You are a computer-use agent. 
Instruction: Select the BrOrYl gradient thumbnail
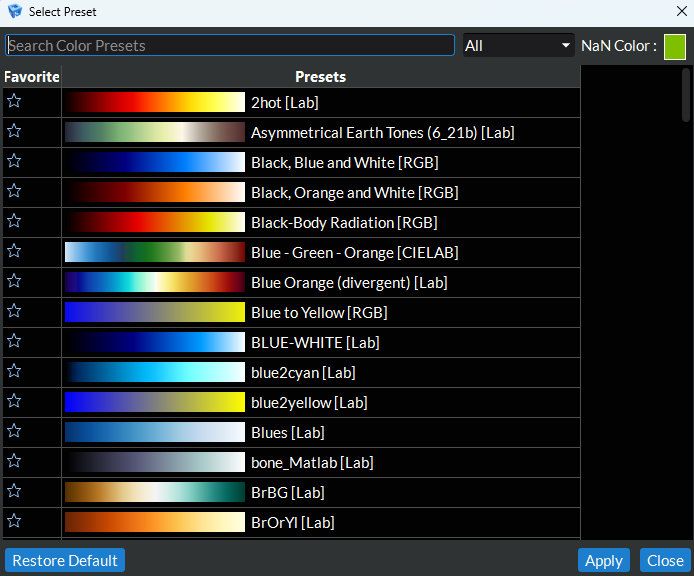coord(155,522)
